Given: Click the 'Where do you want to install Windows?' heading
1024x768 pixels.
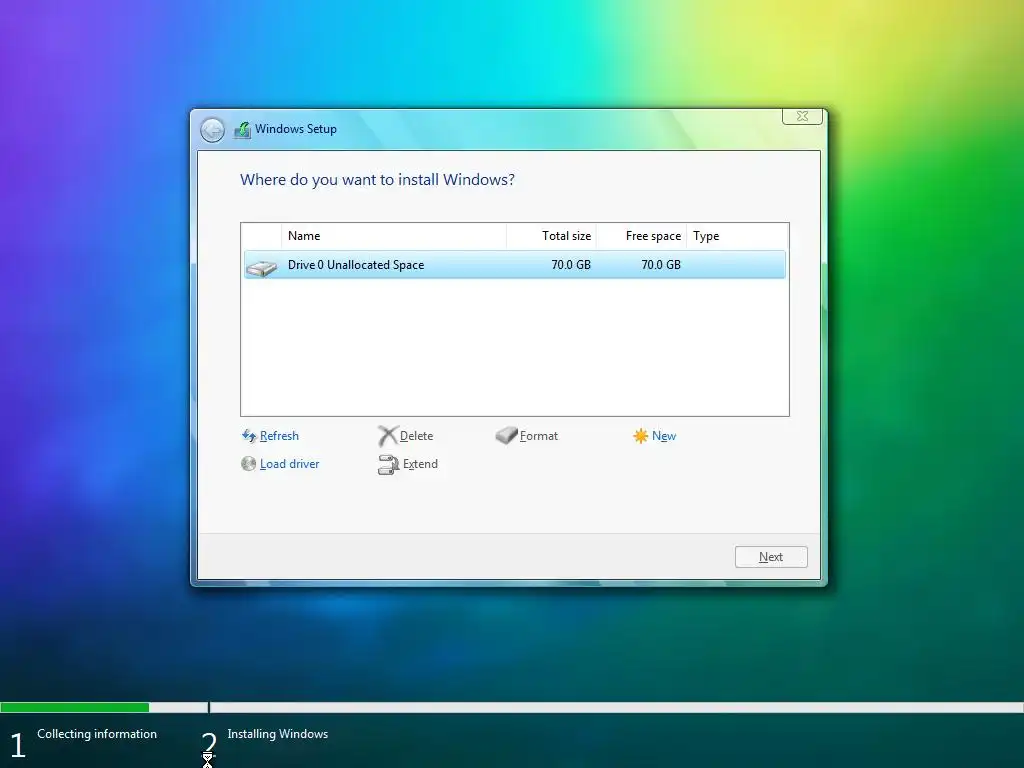Looking at the screenshot, I should pos(377,180).
